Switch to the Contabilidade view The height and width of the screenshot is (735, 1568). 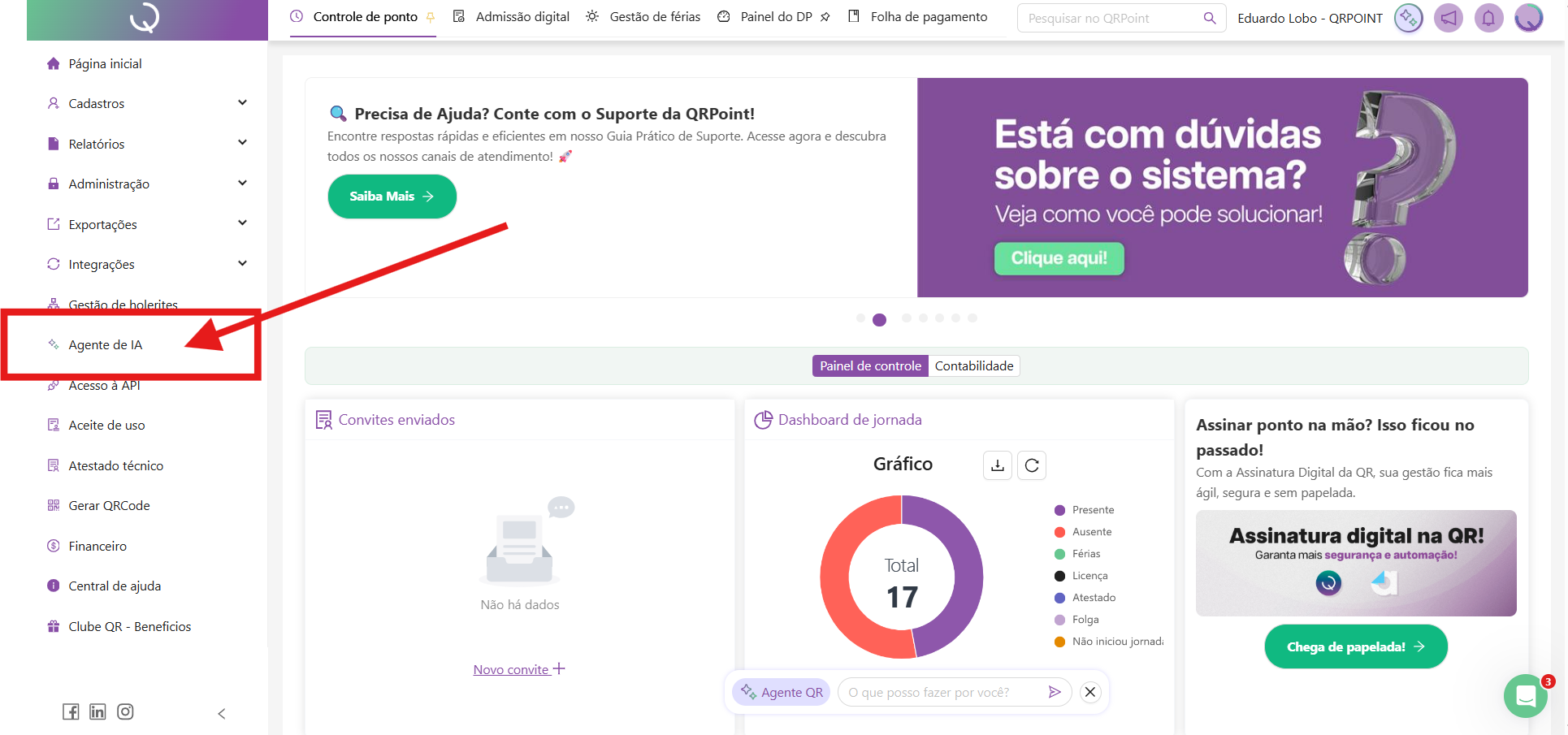(x=973, y=366)
